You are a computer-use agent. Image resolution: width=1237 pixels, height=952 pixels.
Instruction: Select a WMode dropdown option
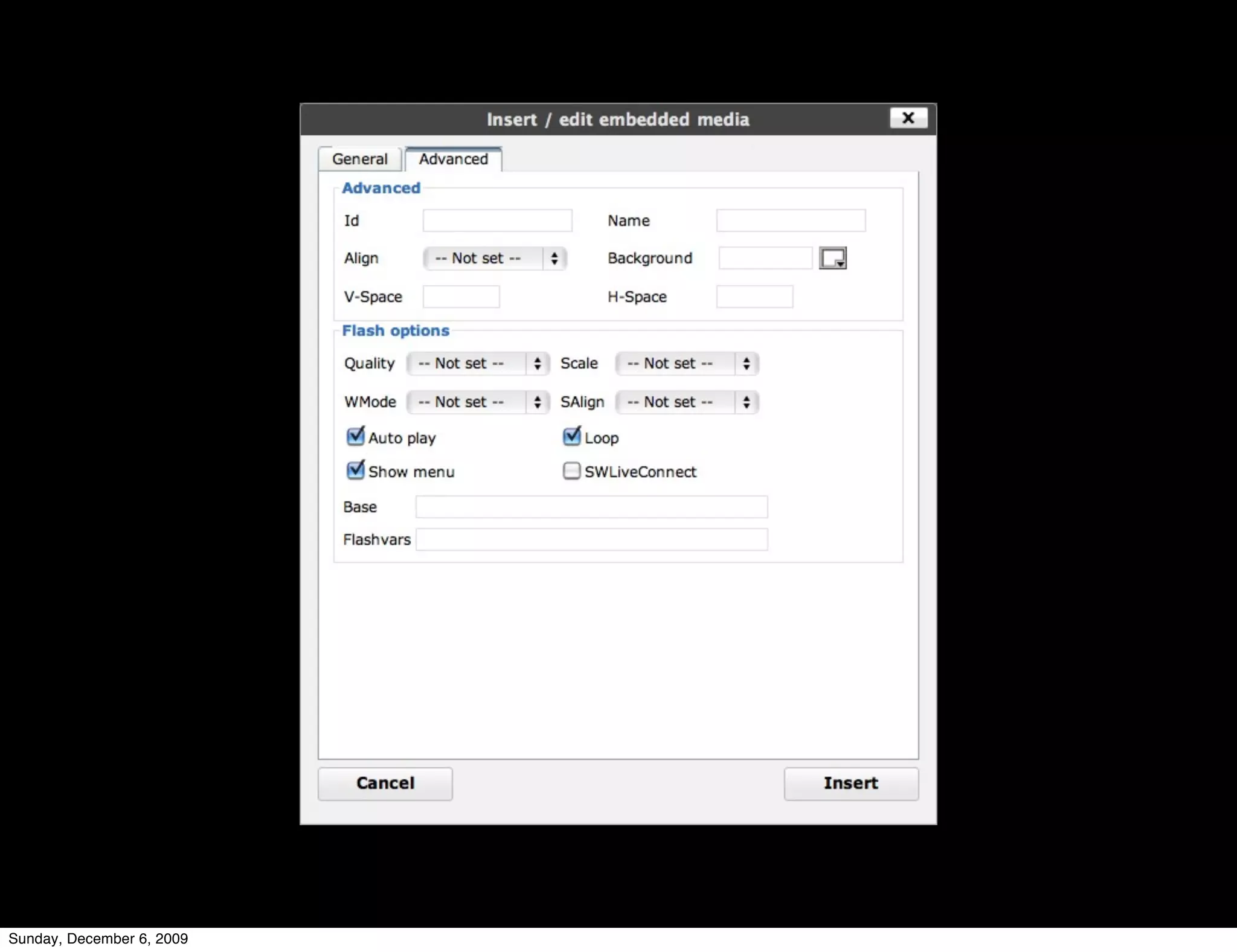pyautogui.click(x=478, y=402)
